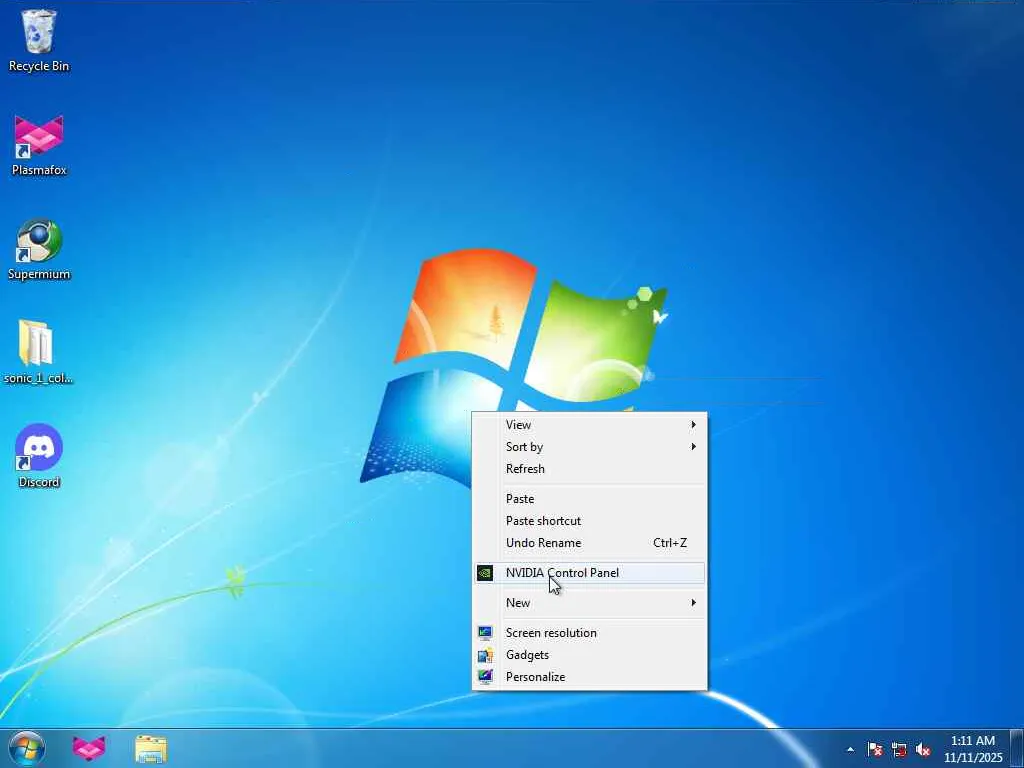This screenshot has width=1024, height=768.
Task: Choose Paste in the context menu
Action: pos(589,499)
